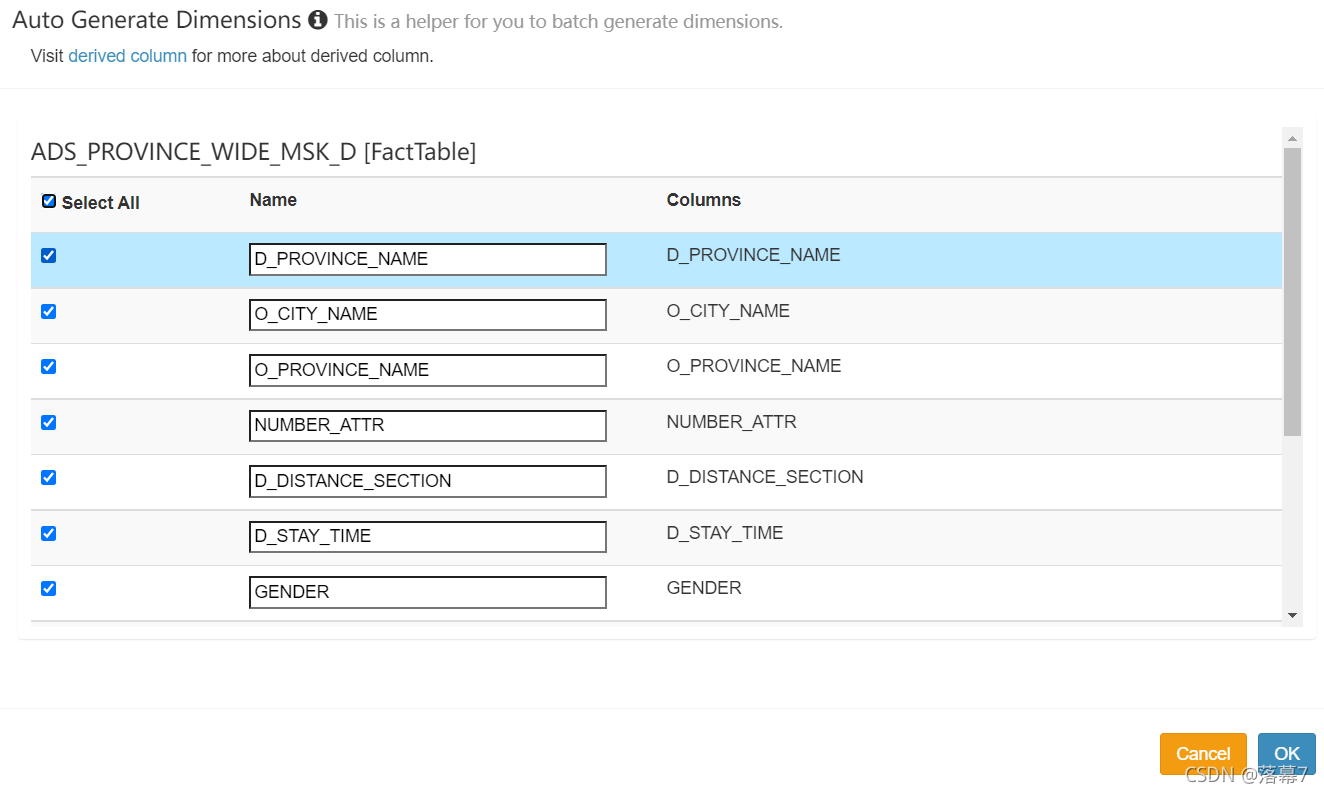Open the derived column link
Screen dimensions: 1324x793
coord(127,56)
